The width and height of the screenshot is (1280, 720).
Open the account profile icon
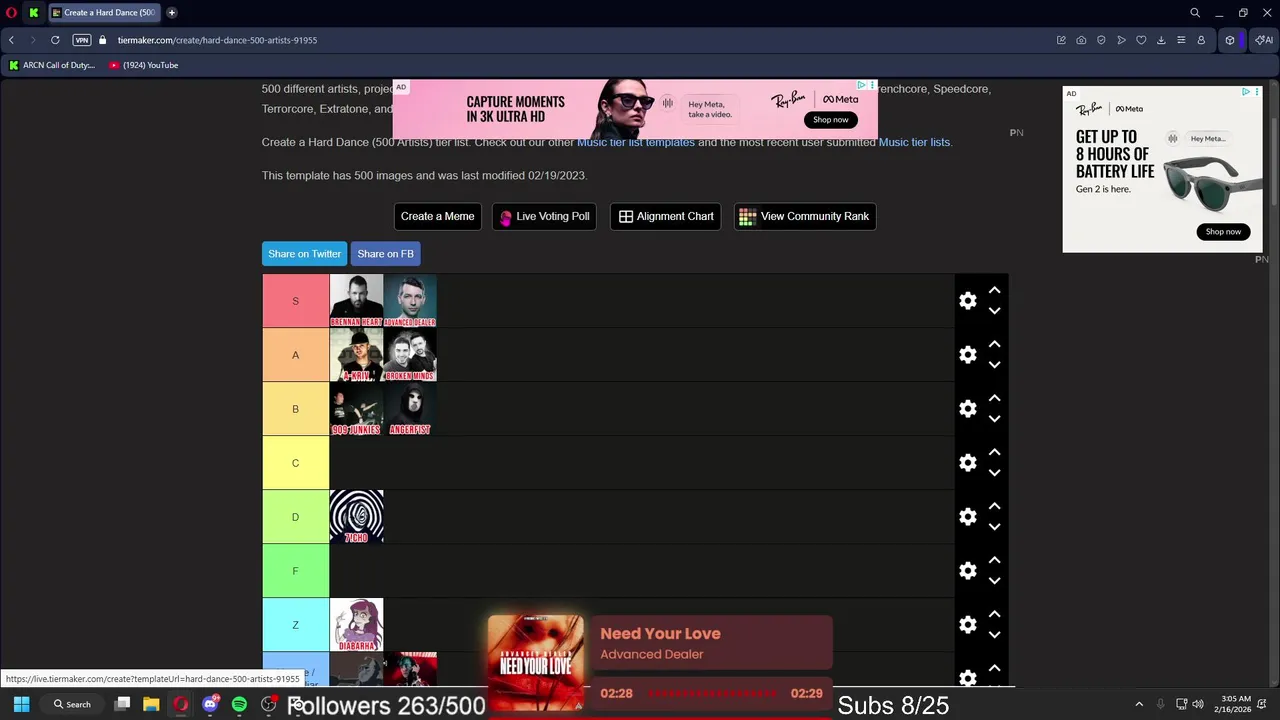pyautogui.click(x=1201, y=40)
